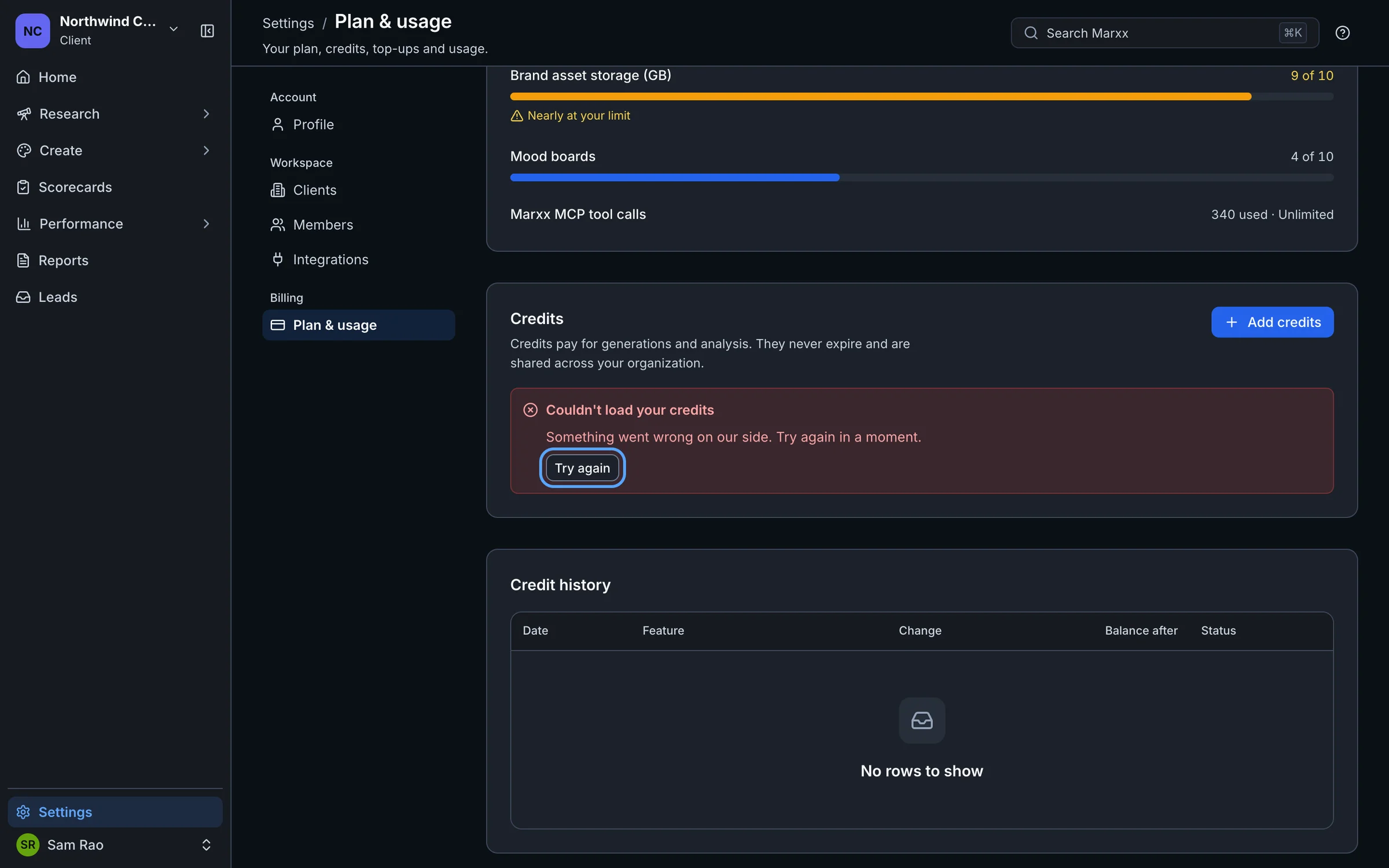The width and height of the screenshot is (1389, 868).
Task: Open Leads in the sidebar
Action: tap(115, 297)
